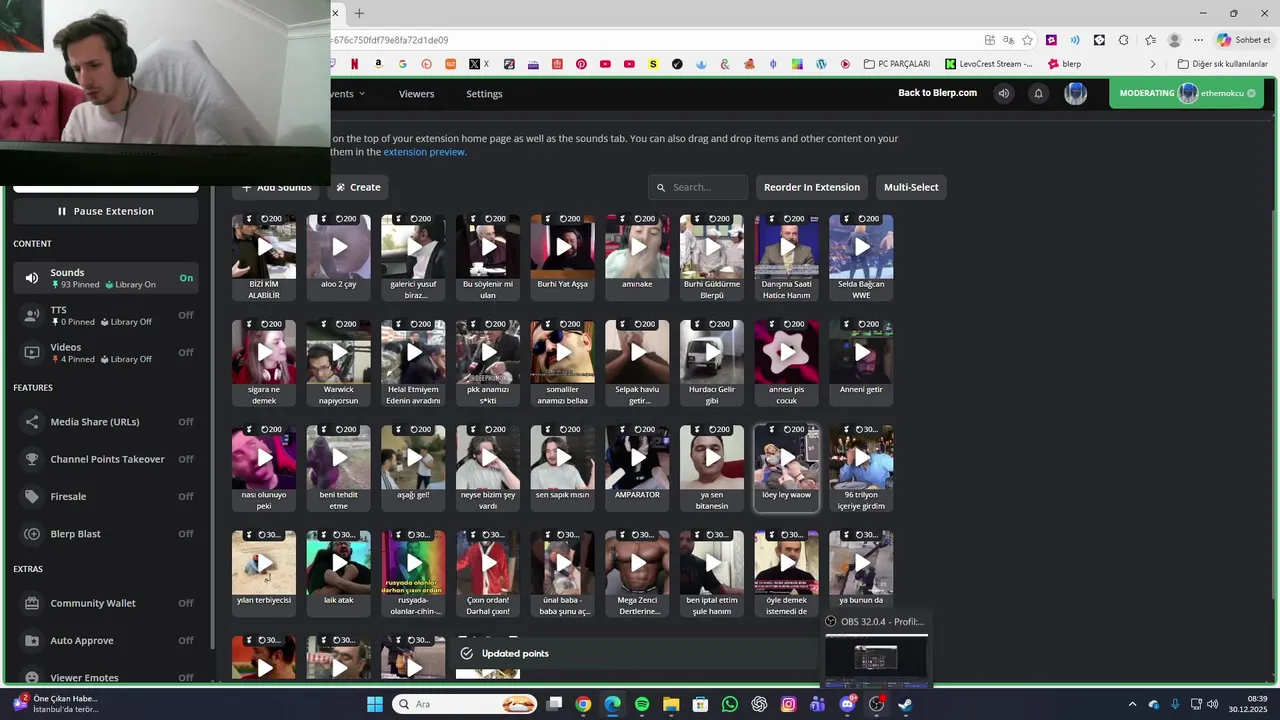This screenshot has width=1280, height=720.
Task: Click the Media Share share icon
Action: tap(32, 422)
